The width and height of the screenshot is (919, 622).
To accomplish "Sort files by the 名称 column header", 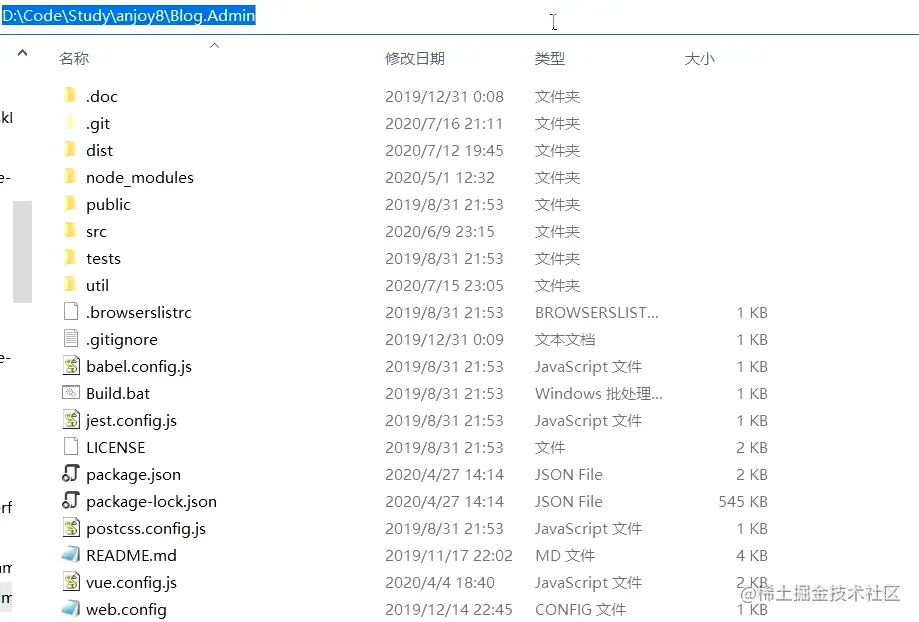I will [74, 59].
